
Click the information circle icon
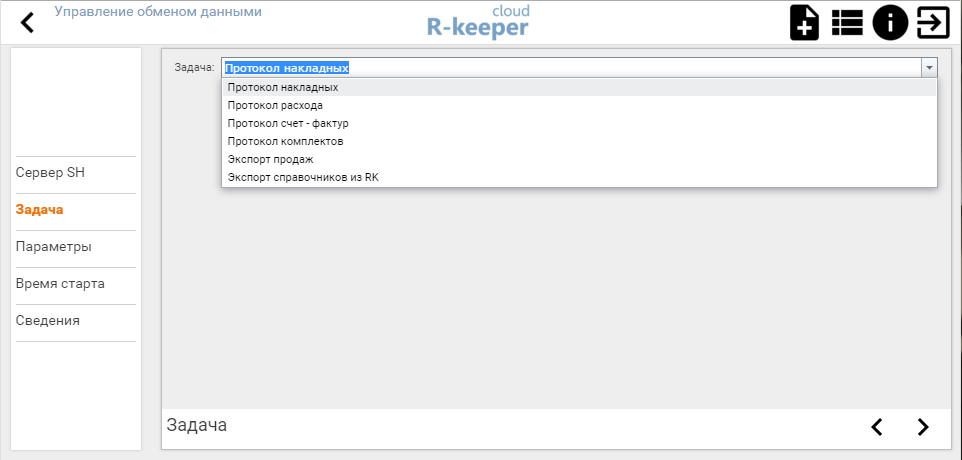[890, 22]
